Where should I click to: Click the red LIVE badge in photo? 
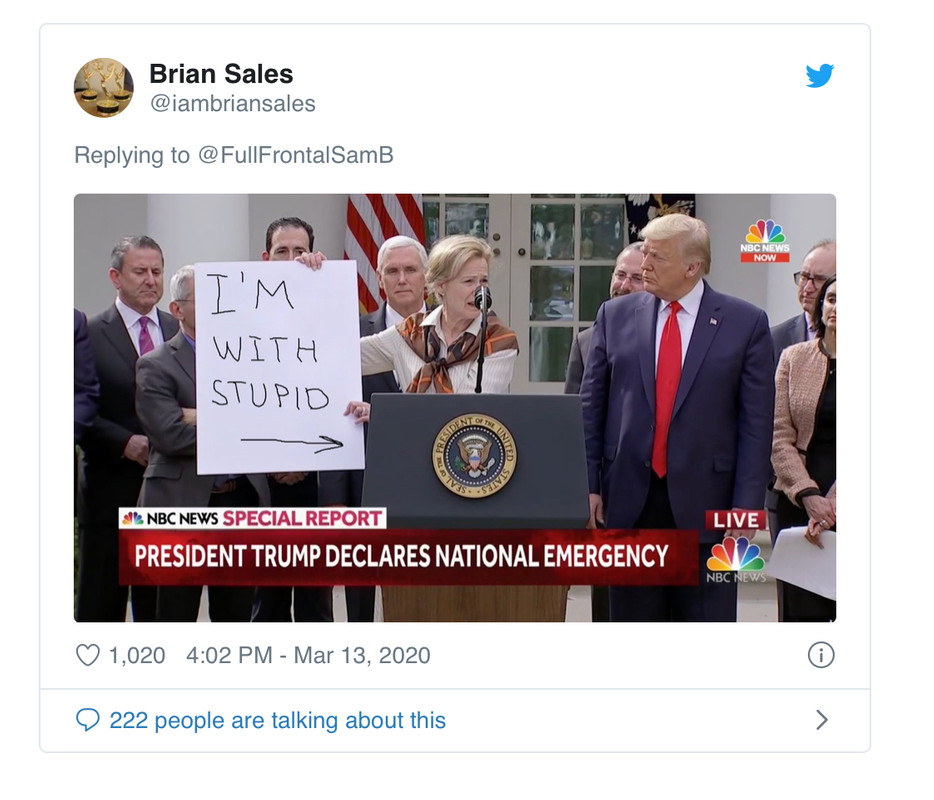tap(735, 520)
